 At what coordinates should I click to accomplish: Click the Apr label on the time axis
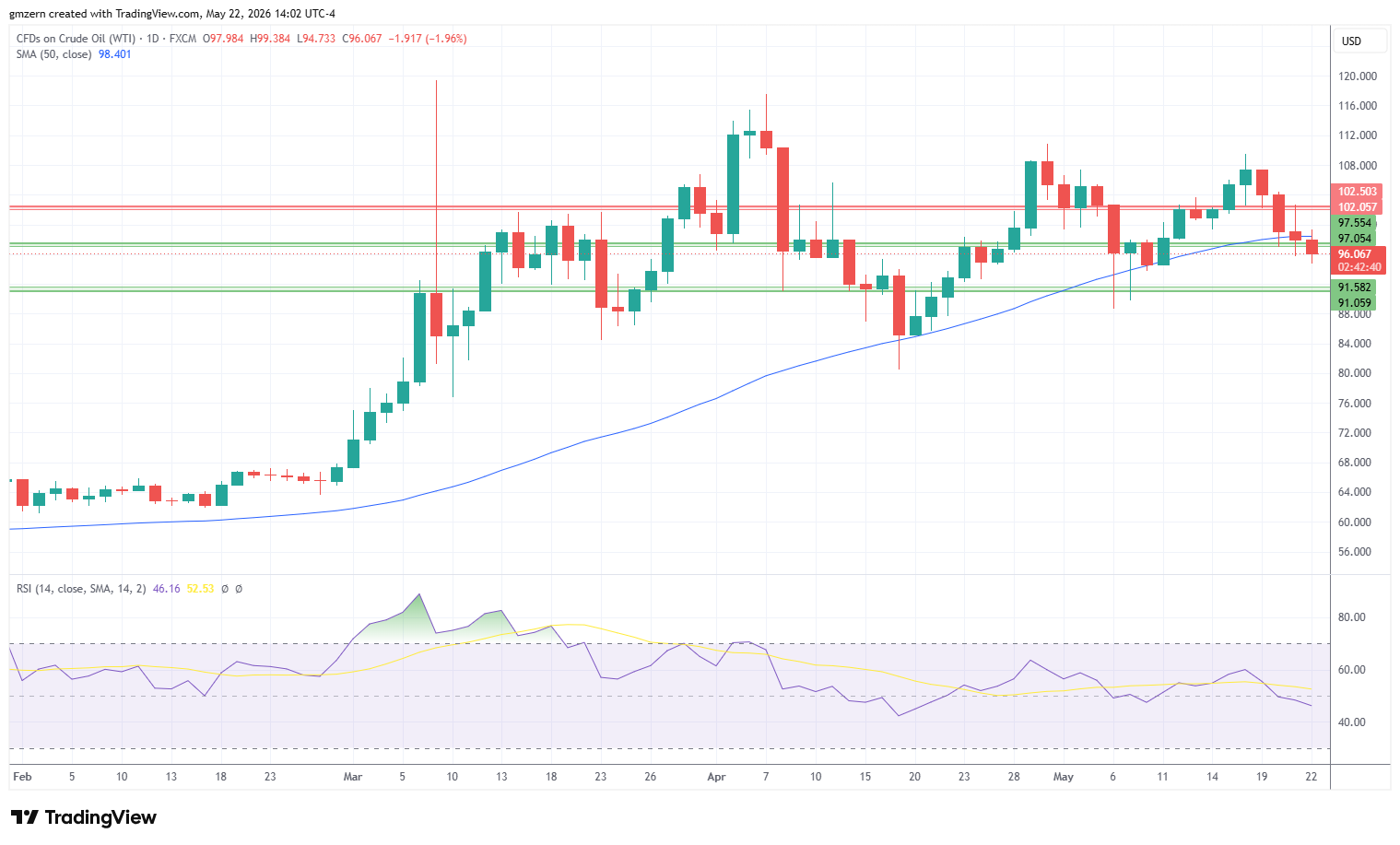pos(716,777)
